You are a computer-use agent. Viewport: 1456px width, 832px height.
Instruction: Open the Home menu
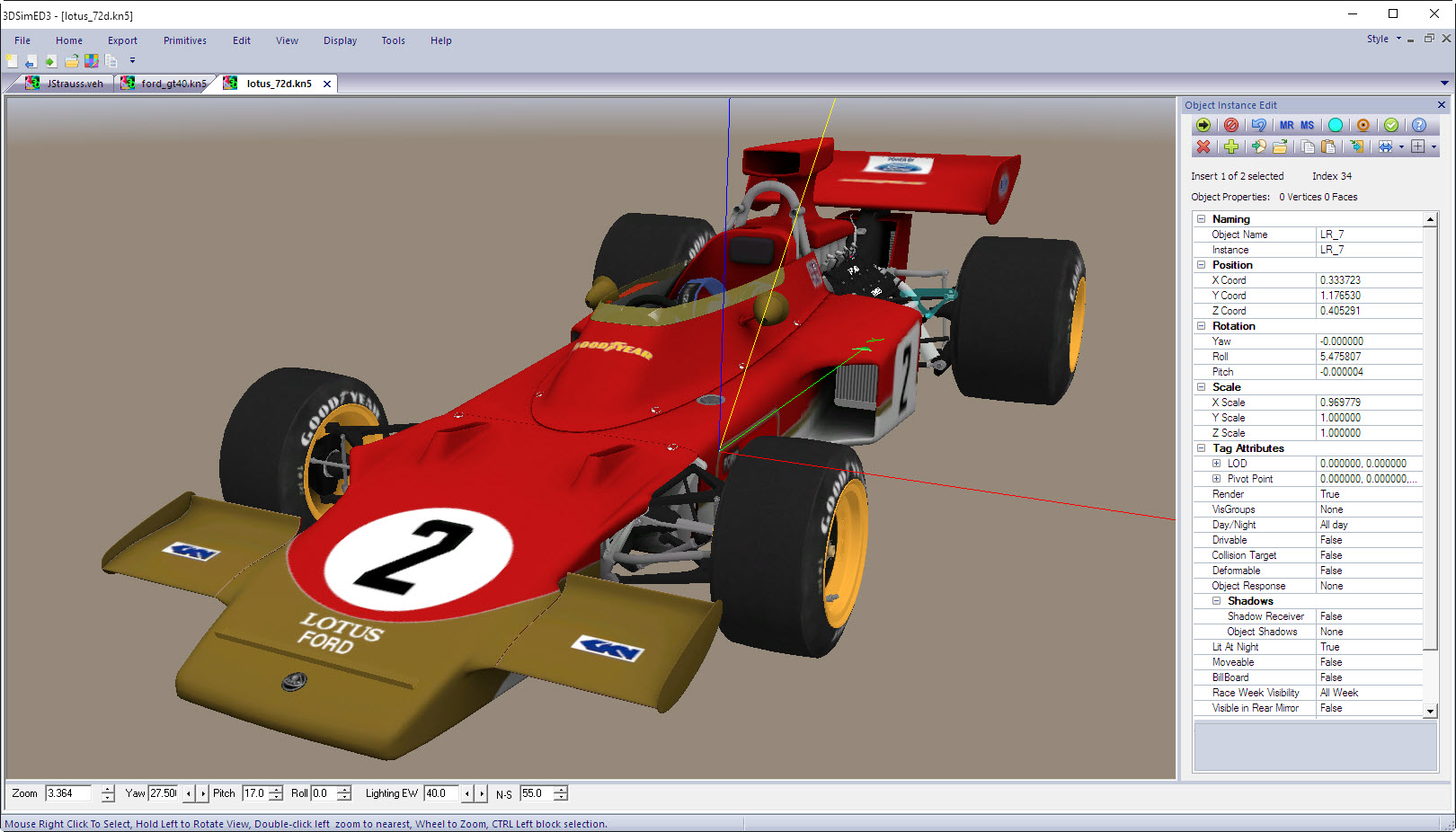pyautogui.click(x=69, y=40)
